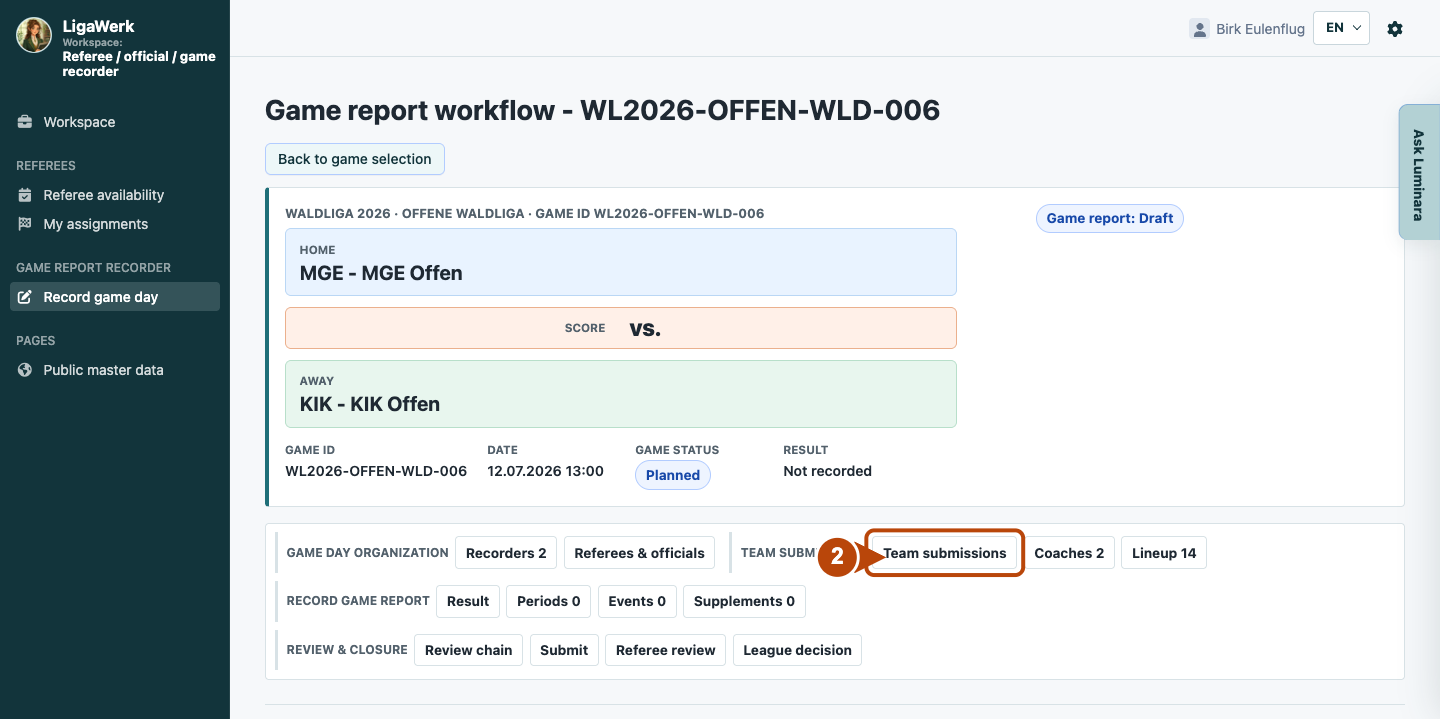Go to Workspace in the sidebar
Viewport: 1440px width, 719px height.
point(79,122)
